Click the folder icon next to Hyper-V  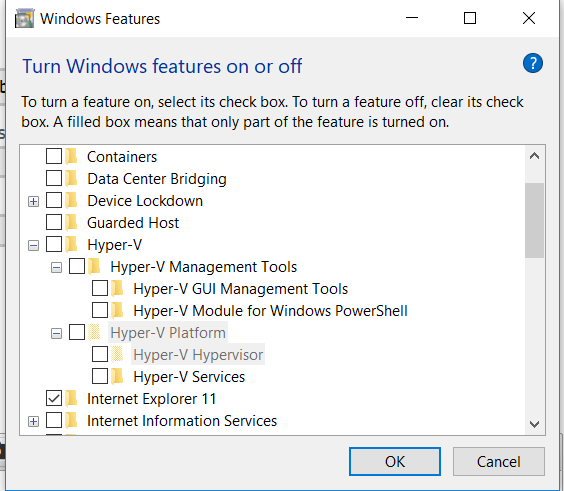72,244
